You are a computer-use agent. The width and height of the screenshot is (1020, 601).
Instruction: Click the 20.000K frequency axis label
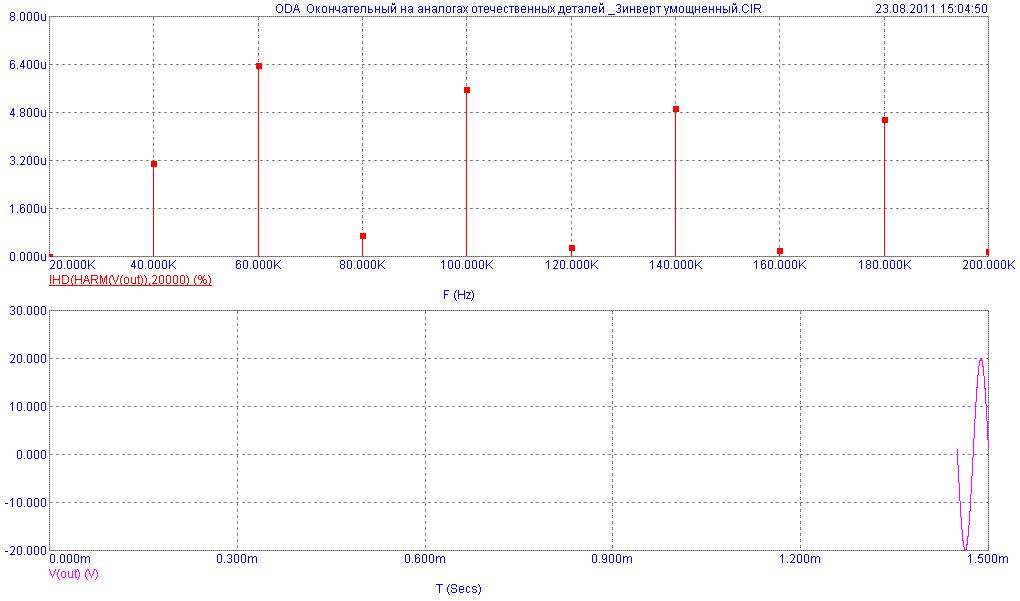(72, 265)
